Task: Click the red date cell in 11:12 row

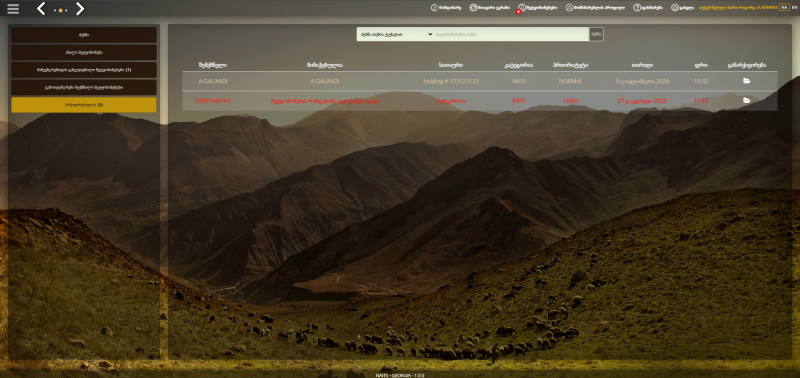Action: pos(642,101)
